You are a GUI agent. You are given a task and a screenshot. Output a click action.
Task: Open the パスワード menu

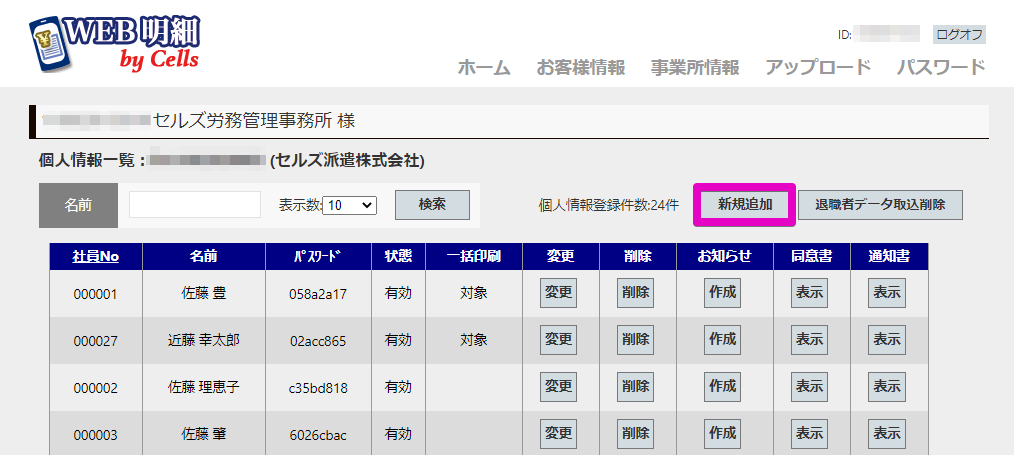coord(941,67)
